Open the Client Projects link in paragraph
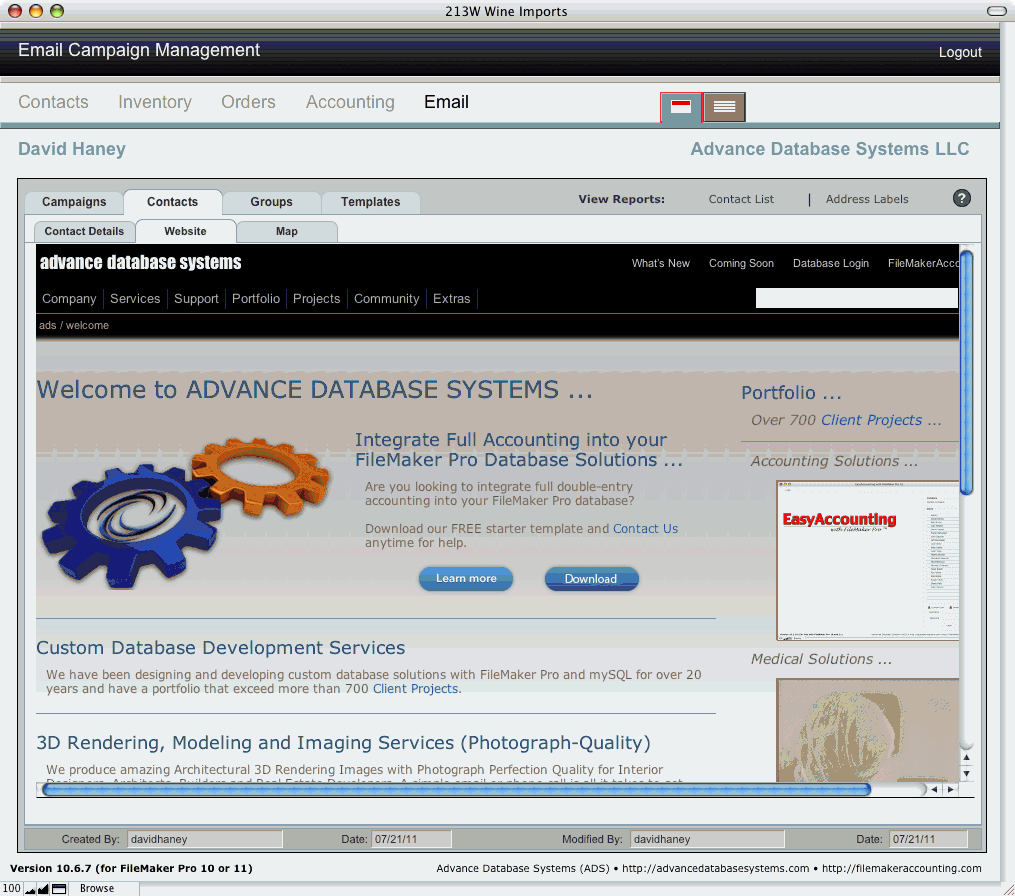 [x=415, y=689]
